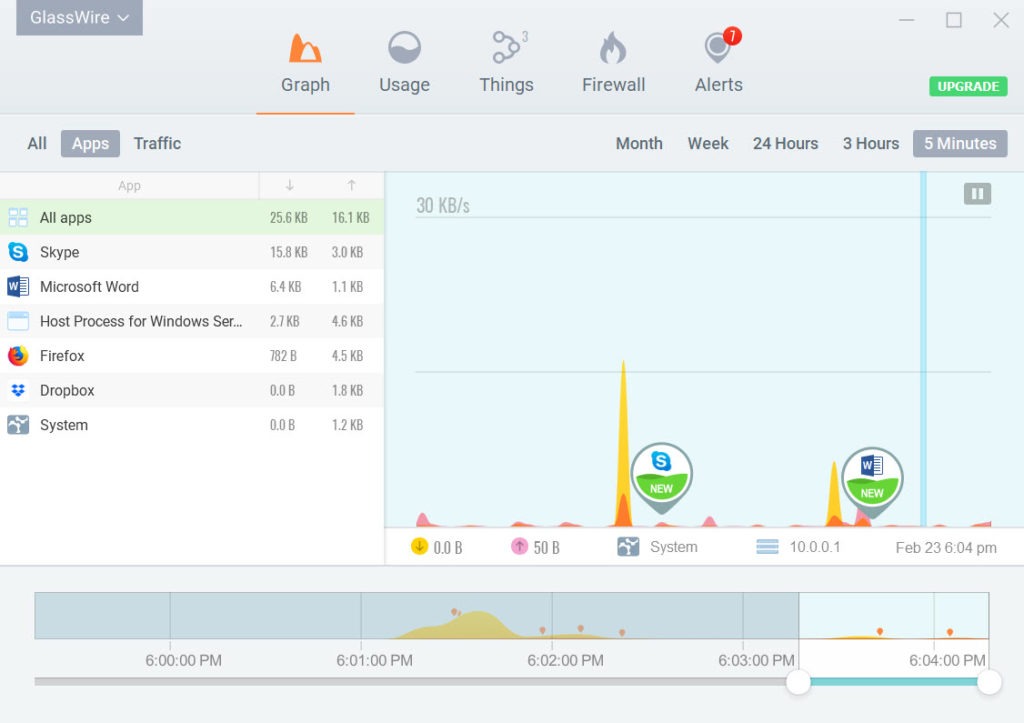
Task: Click the yellow download arrow icon
Action: [x=419, y=546]
